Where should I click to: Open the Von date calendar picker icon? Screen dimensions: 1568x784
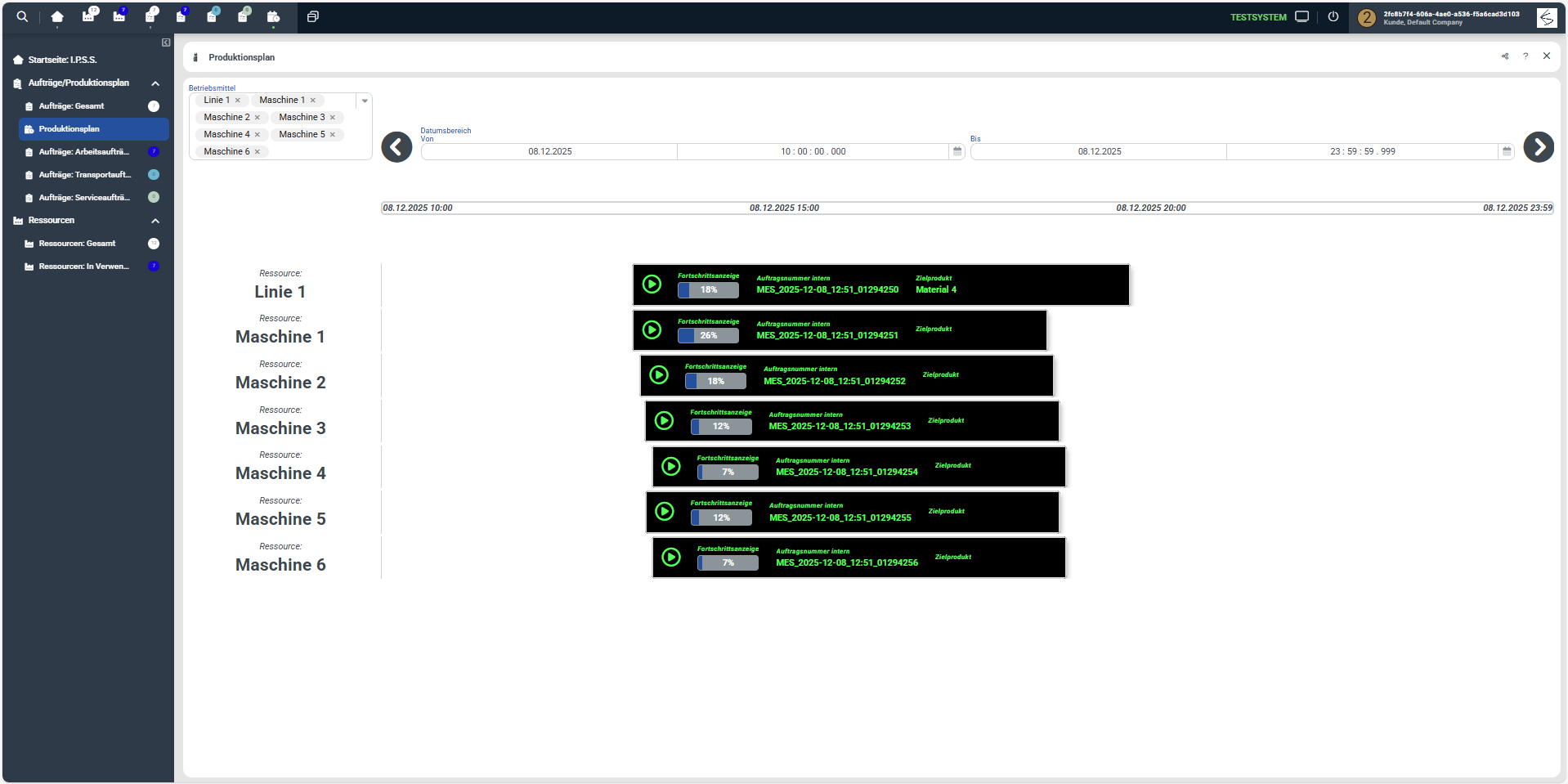(x=957, y=151)
